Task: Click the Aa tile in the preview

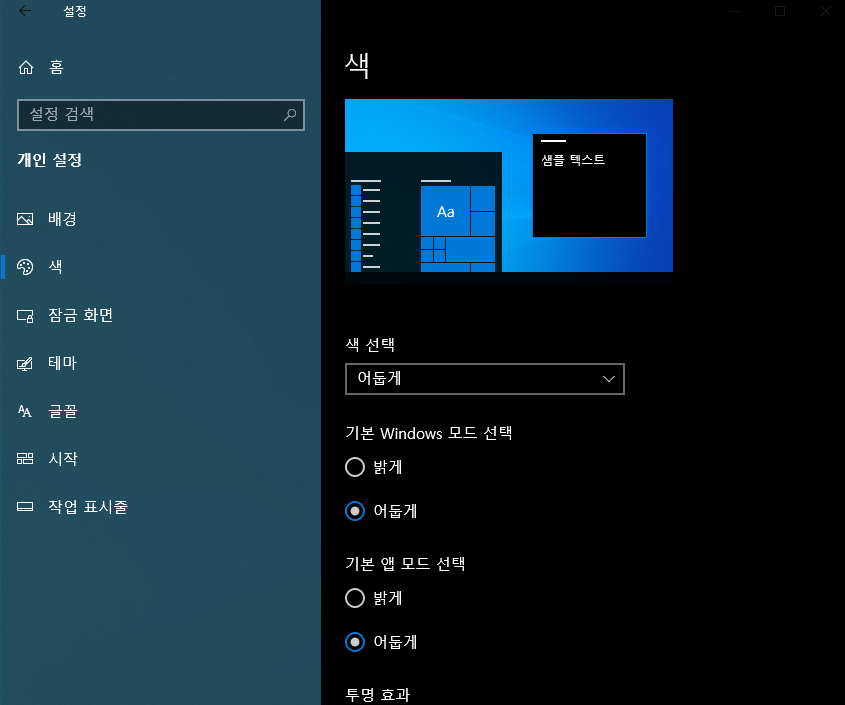Action: tap(445, 211)
